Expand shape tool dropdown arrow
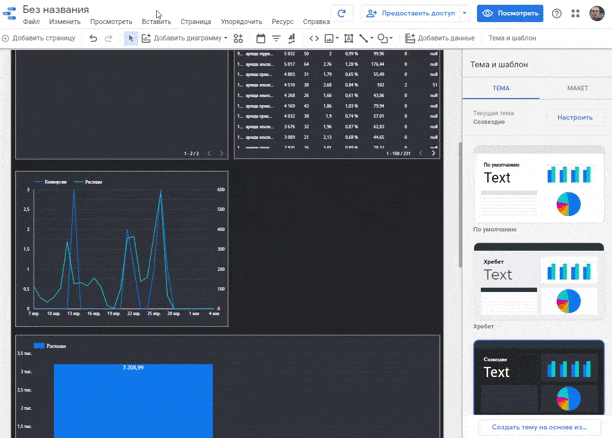This screenshot has height=438, width=612. (391, 38)
